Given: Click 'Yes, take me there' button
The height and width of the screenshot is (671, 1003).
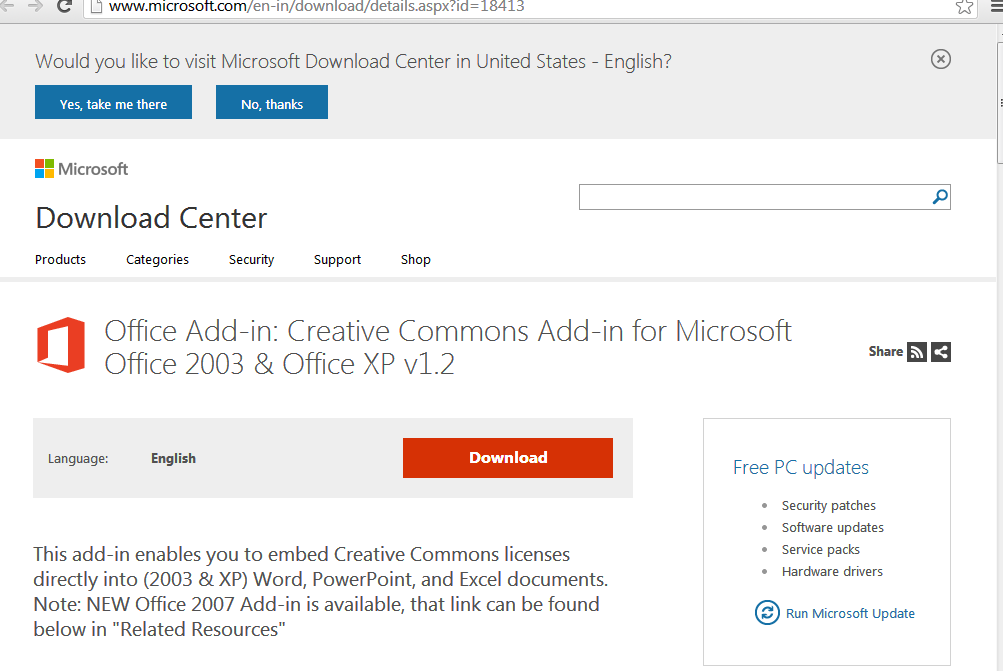Looking at the screenshot, I should tap(113, 102).
